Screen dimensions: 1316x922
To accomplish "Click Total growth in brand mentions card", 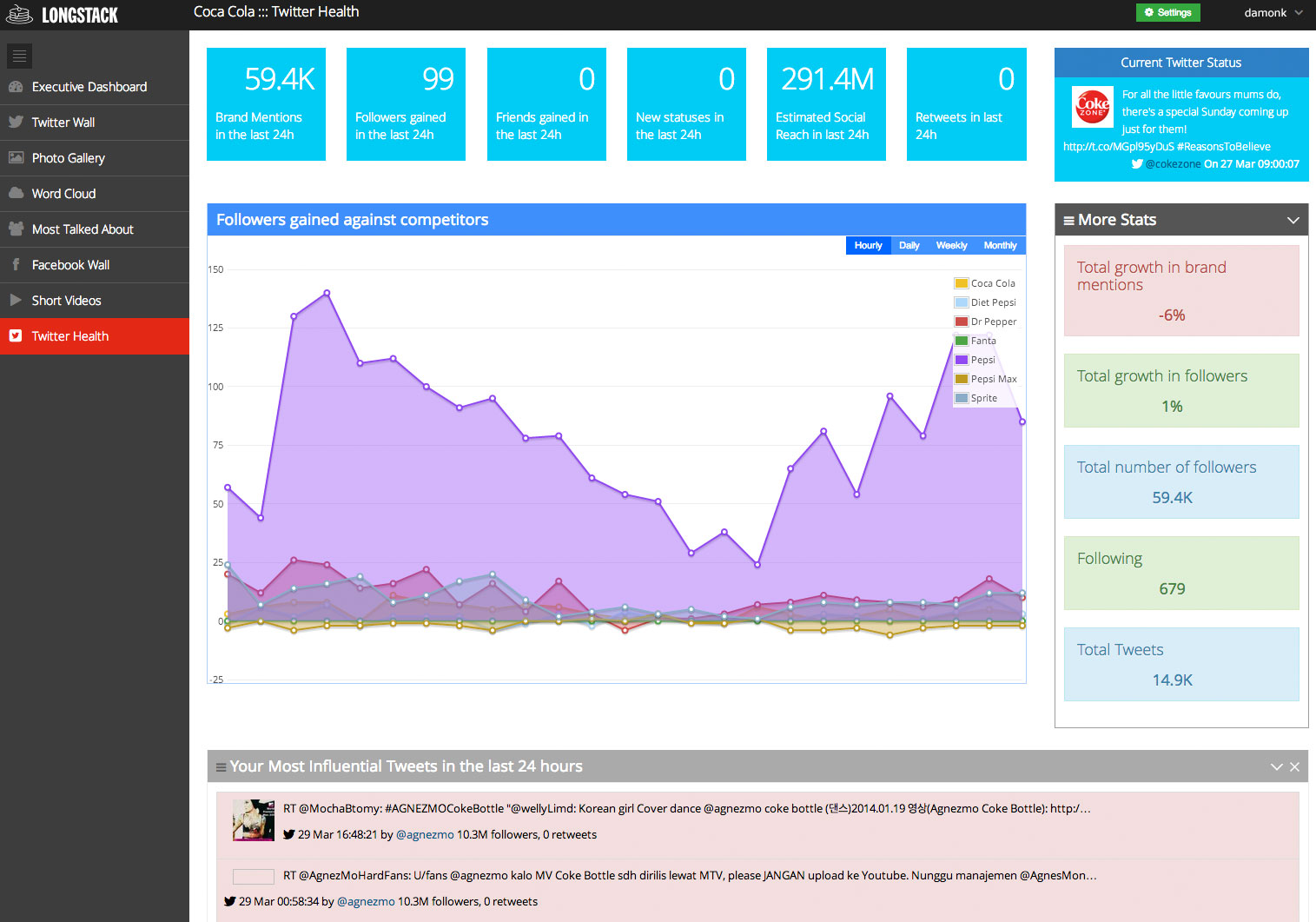I will tap(1181, 291).
